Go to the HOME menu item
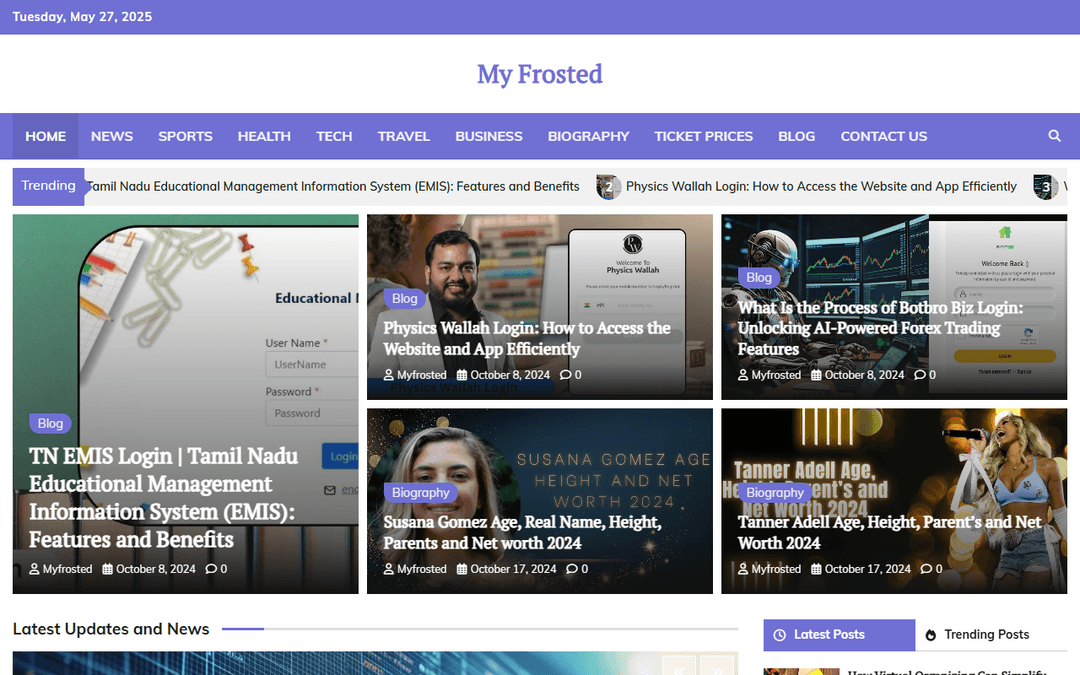Image resolution: width=1080 pixels, height=675 pixels. point(45,136)
